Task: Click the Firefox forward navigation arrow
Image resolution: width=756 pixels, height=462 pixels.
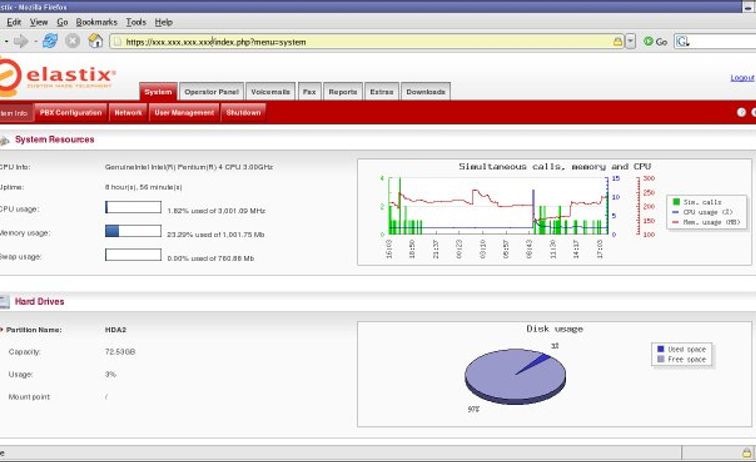Action: [x=21, y=41]
